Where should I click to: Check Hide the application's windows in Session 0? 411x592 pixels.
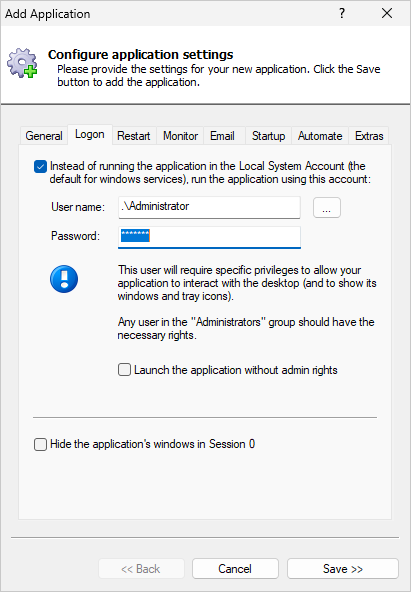point(40,444)
